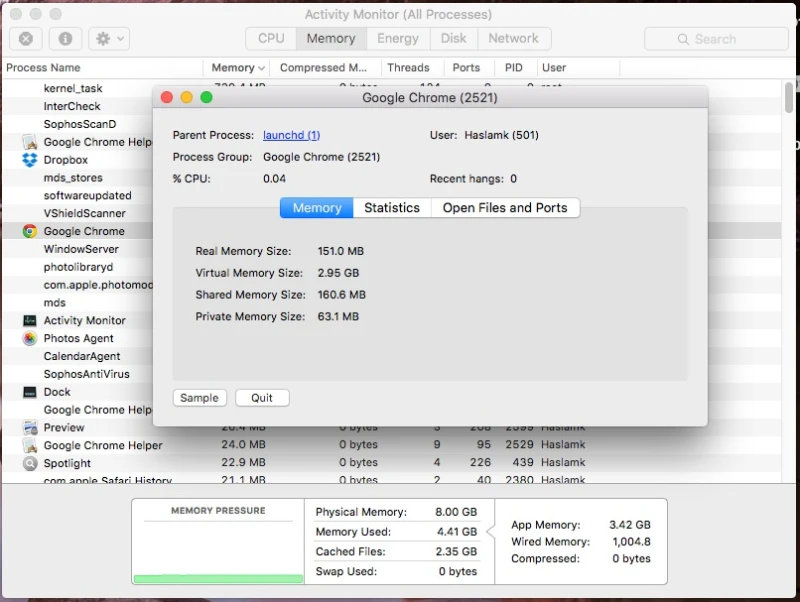Select the WindowServer process

81,249
